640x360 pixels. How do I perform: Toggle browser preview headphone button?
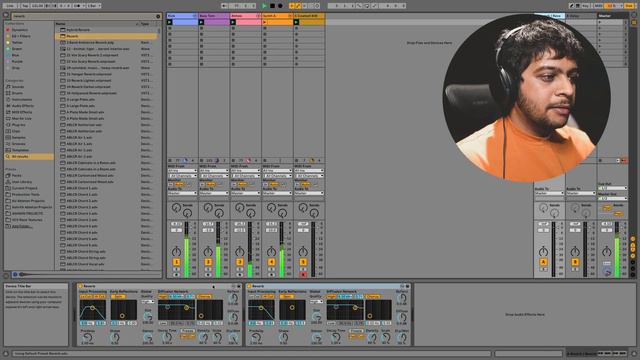coord(15,275)
